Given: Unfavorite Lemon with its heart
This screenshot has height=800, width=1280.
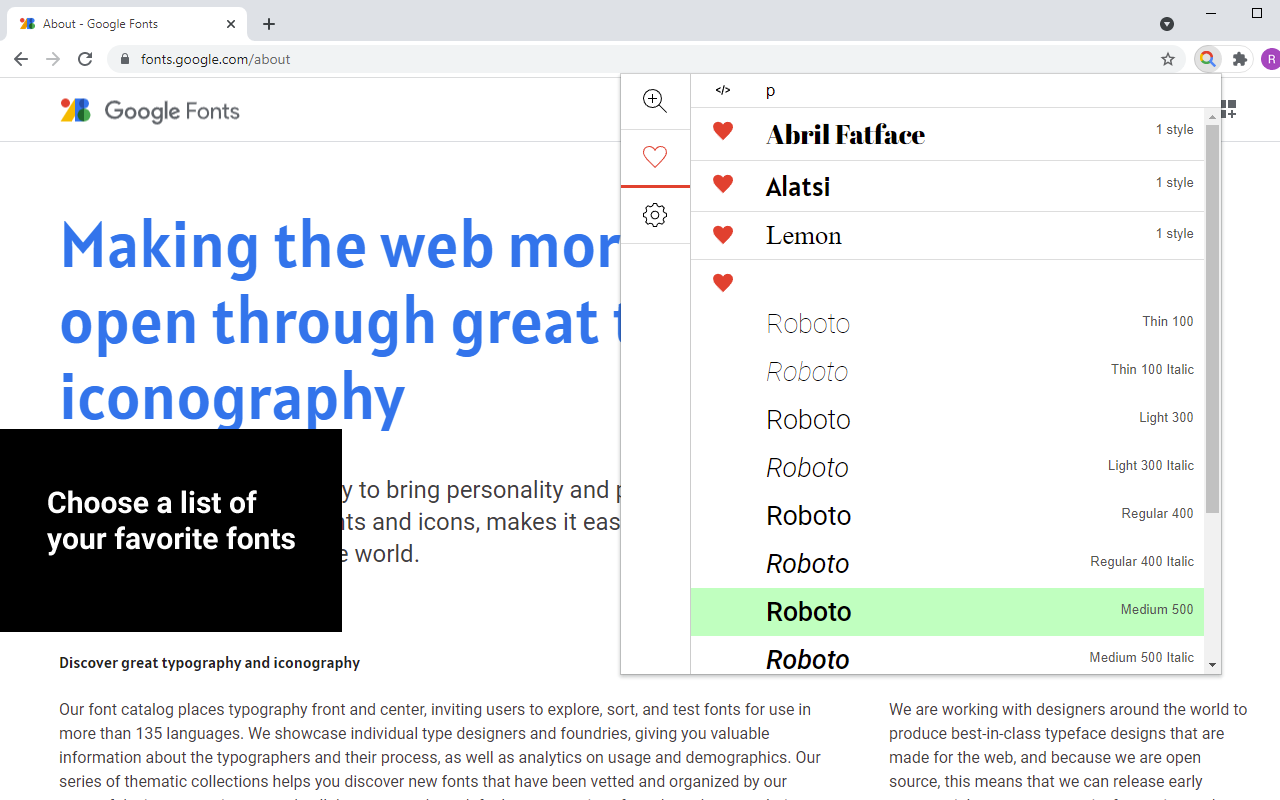Looking at the screenshot, I should coord(723,234).
